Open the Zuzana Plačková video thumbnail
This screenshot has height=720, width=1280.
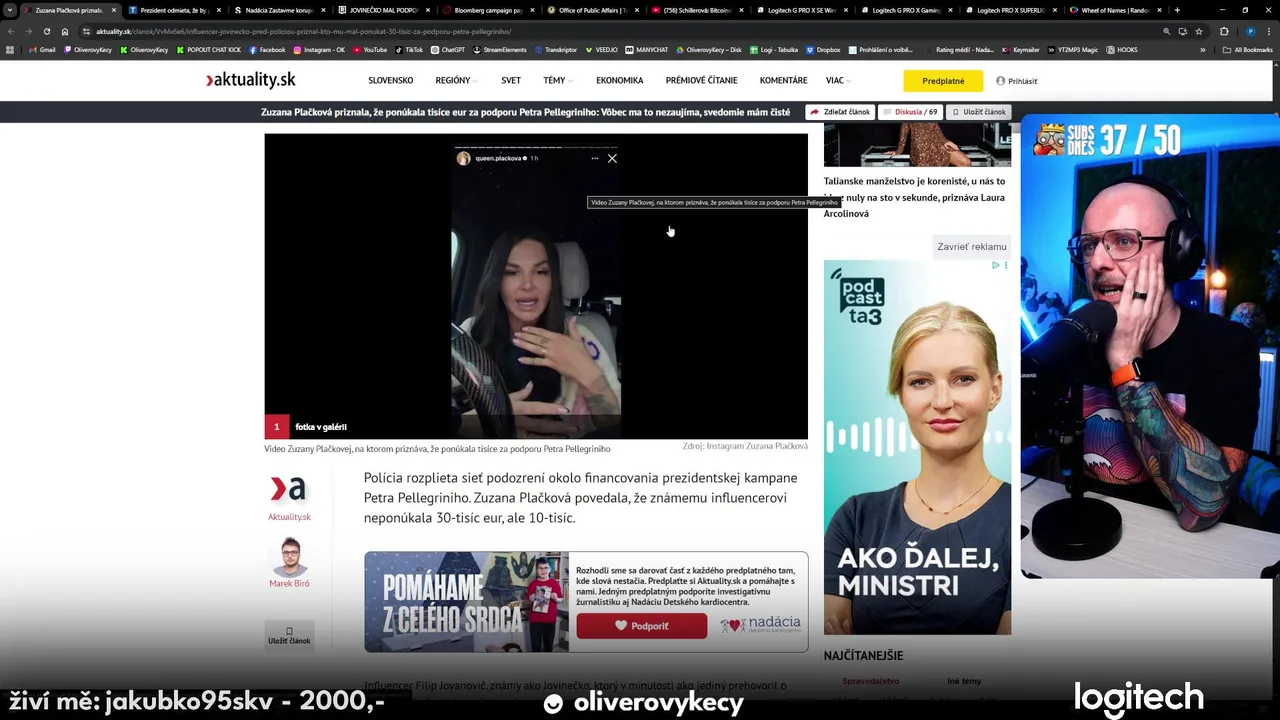point(536,286)
